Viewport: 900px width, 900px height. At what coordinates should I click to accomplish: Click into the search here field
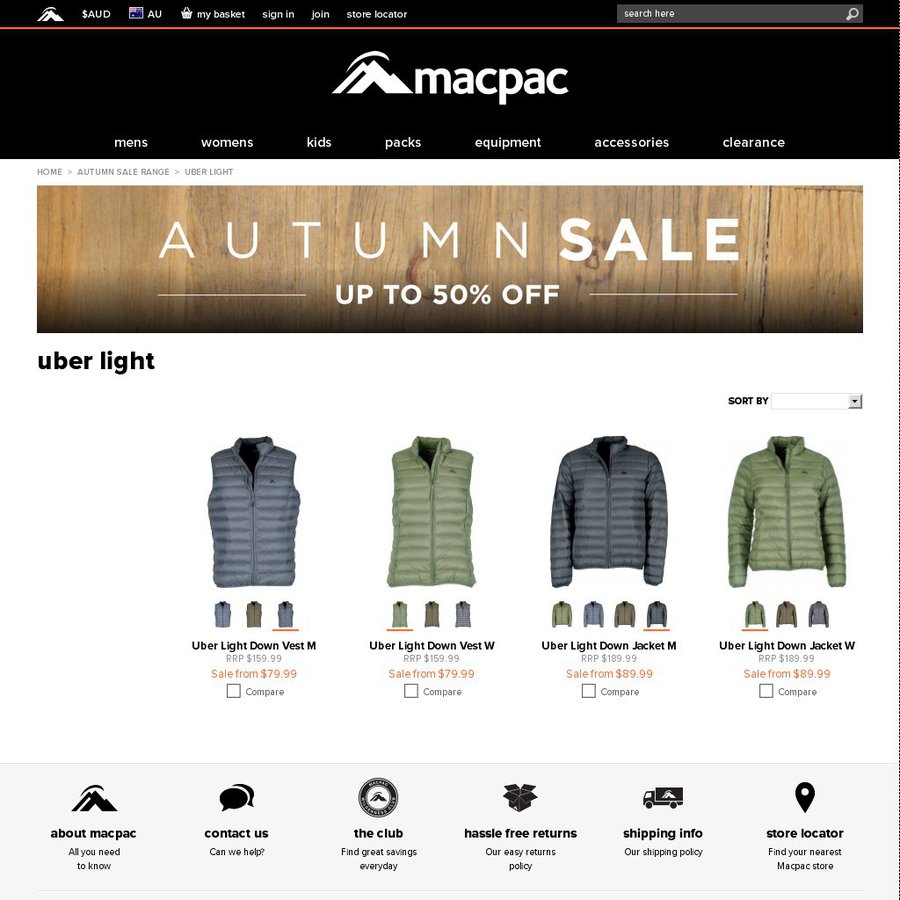tap(731, 14)
